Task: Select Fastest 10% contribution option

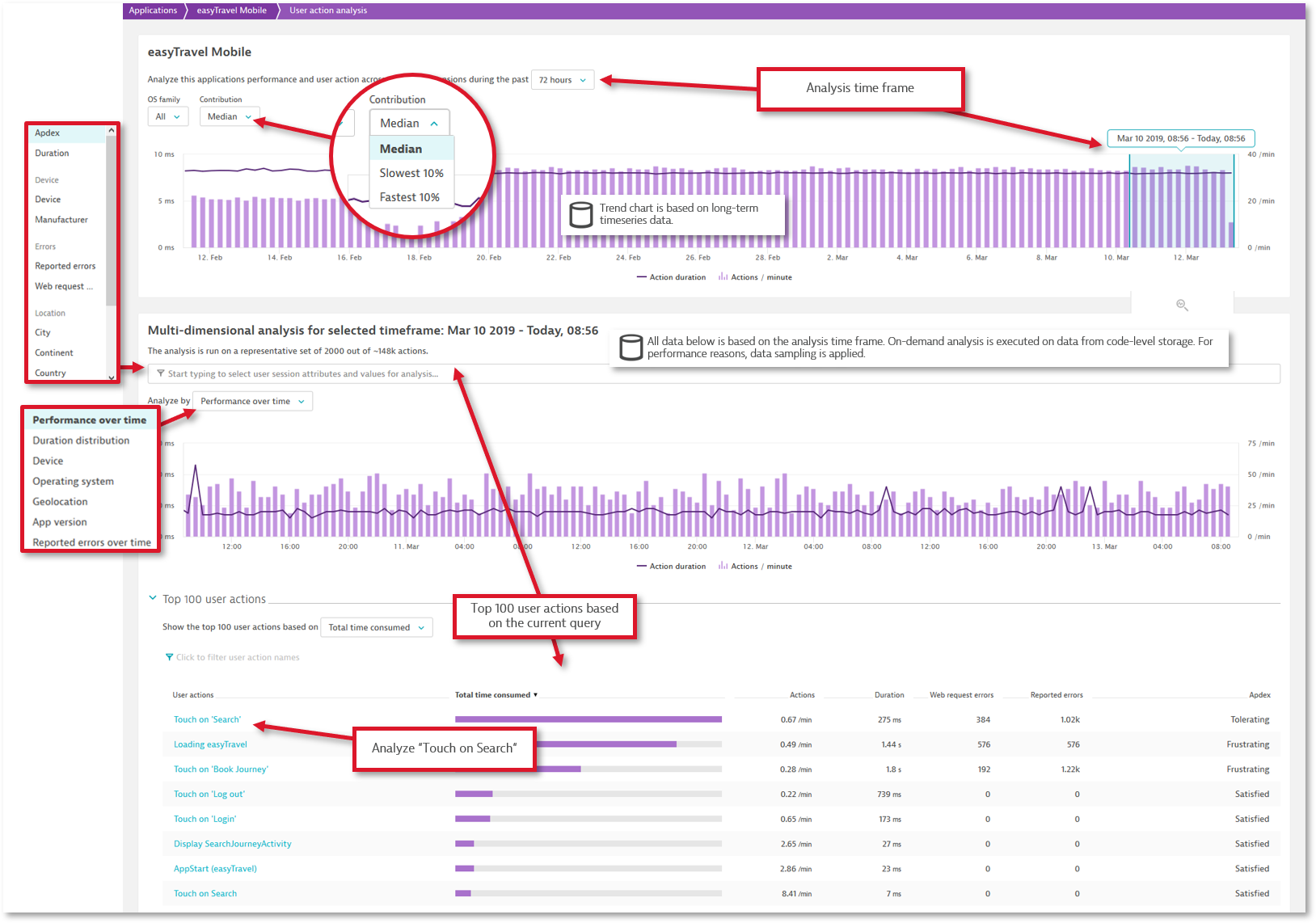Action: pos(410,197)
